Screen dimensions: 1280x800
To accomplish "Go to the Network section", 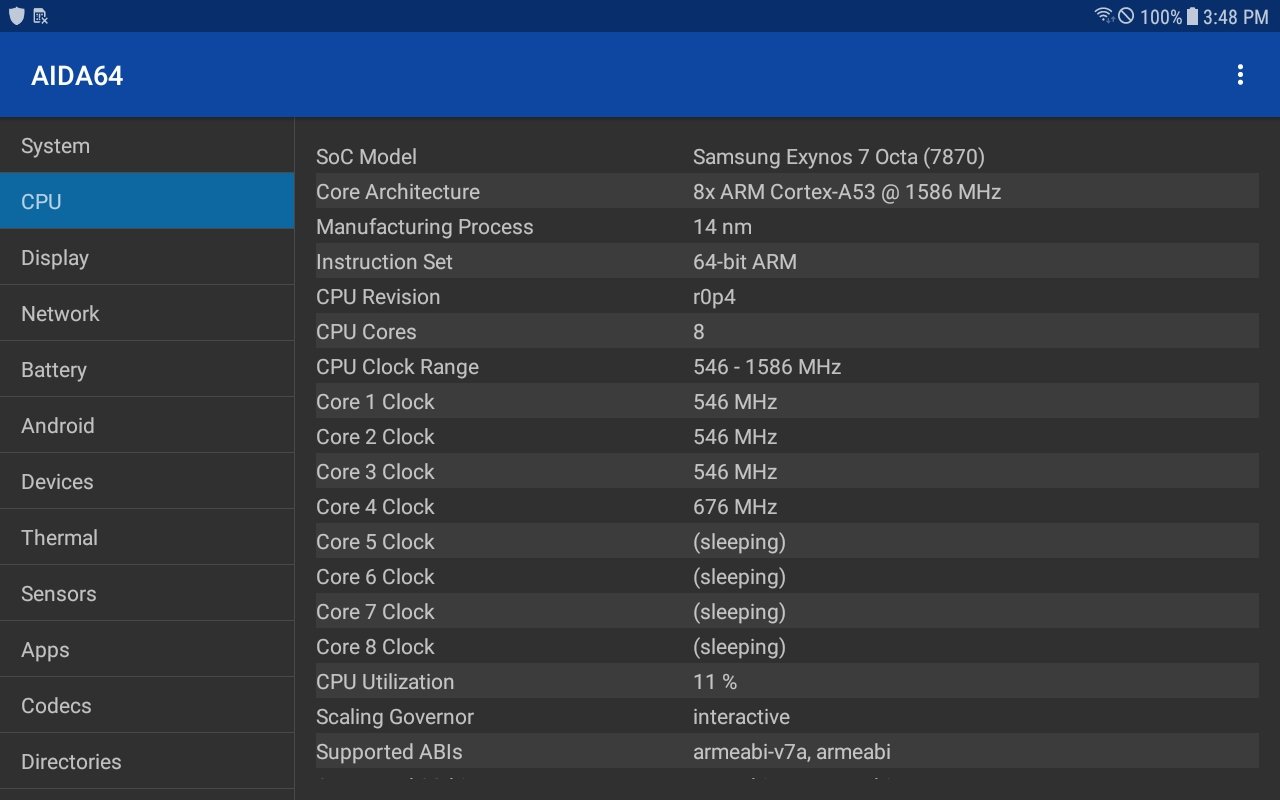I will (147, 314).
